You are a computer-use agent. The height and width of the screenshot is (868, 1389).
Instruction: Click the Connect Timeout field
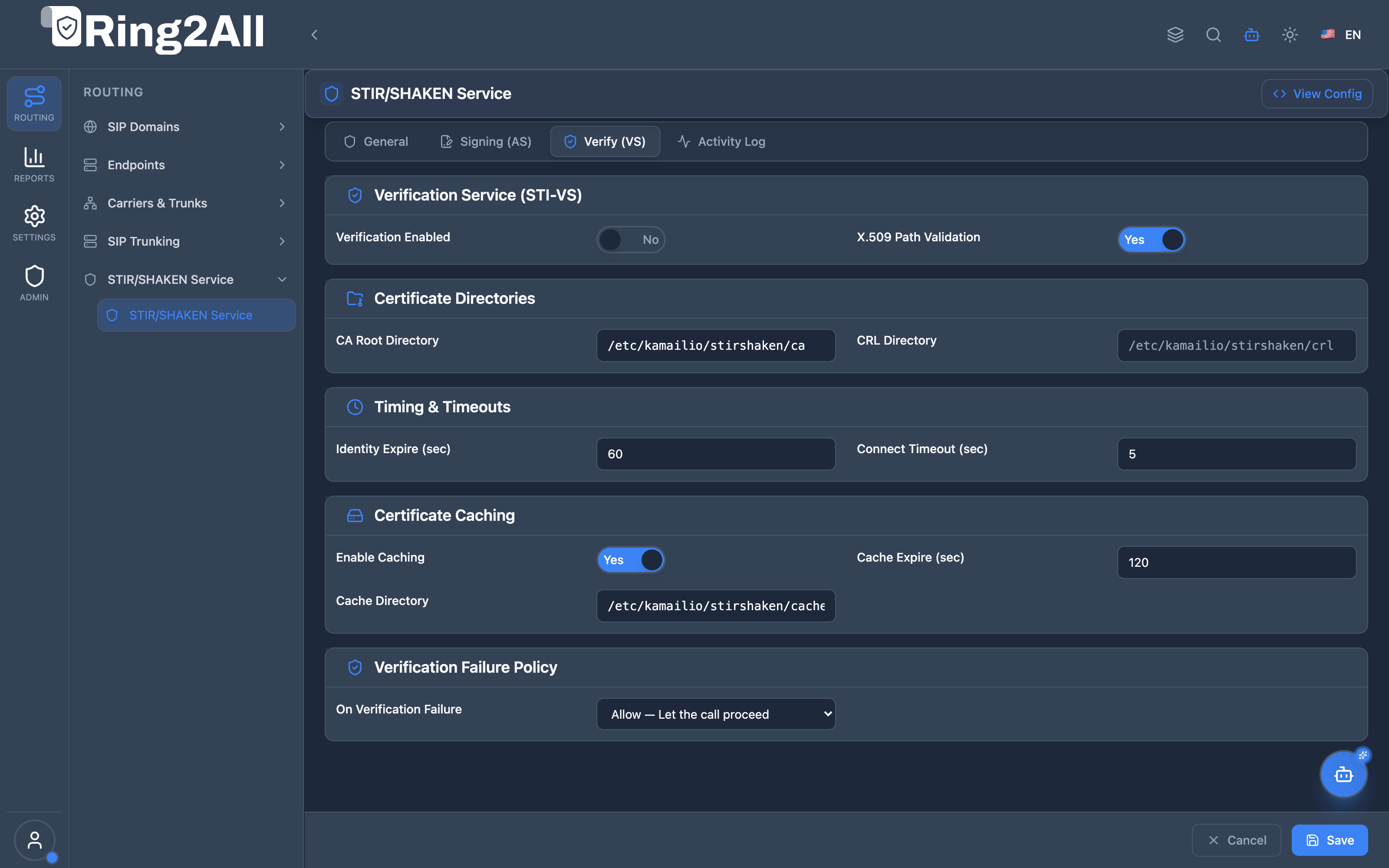[1236, 454]
